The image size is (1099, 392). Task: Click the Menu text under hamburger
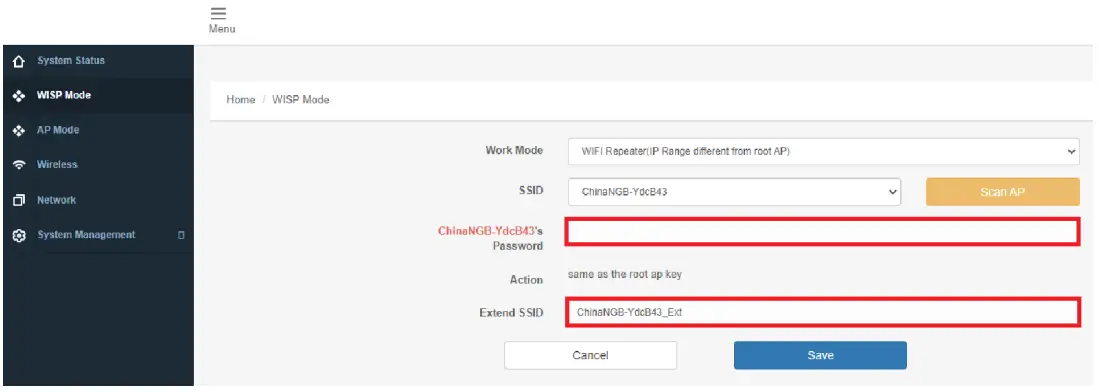[222, 29]
